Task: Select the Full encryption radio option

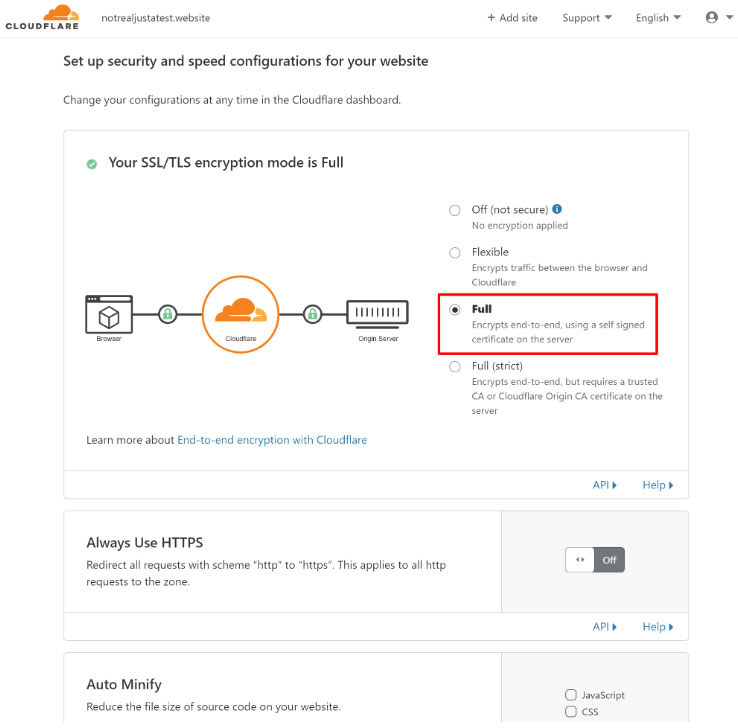Action: pyautogui.click(x=455, y=310)
